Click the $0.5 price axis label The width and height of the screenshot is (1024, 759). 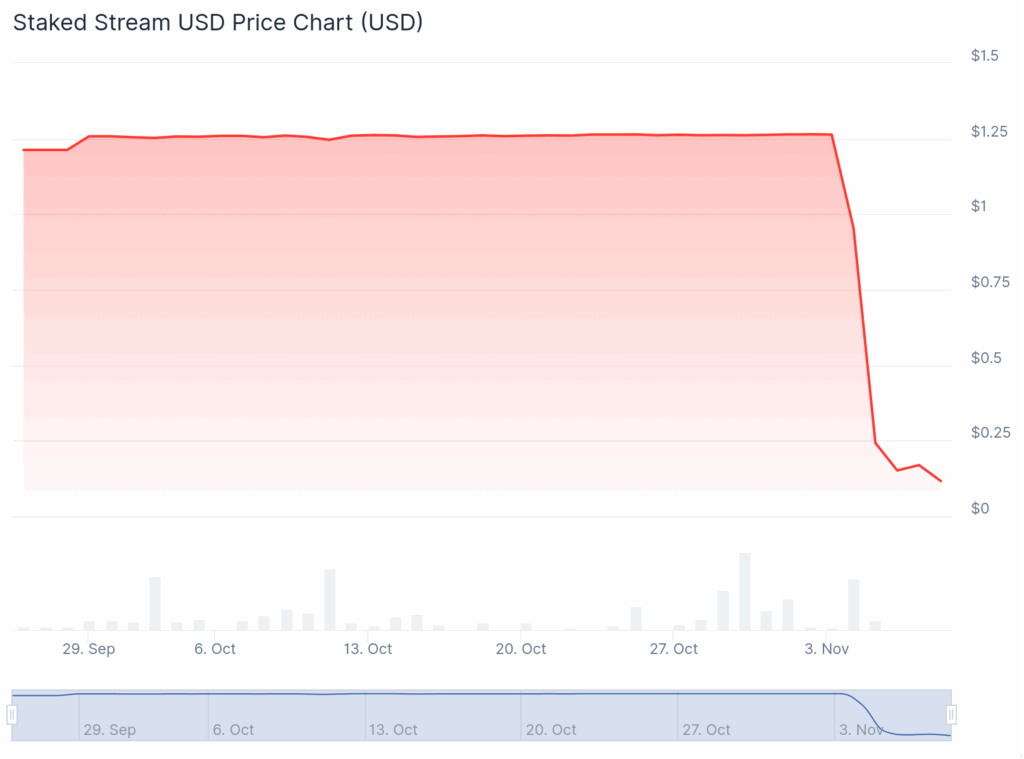click(x=985, y=358)
